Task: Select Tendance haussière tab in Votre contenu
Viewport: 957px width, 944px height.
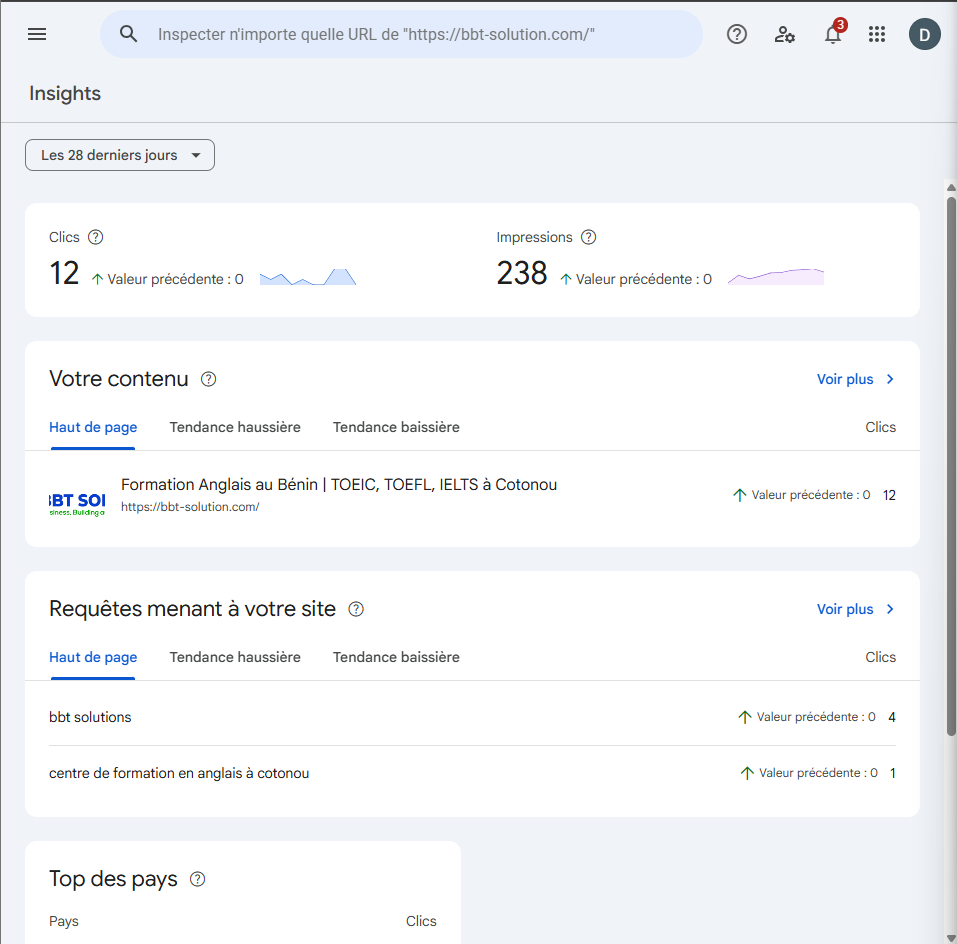Action: 235,428
